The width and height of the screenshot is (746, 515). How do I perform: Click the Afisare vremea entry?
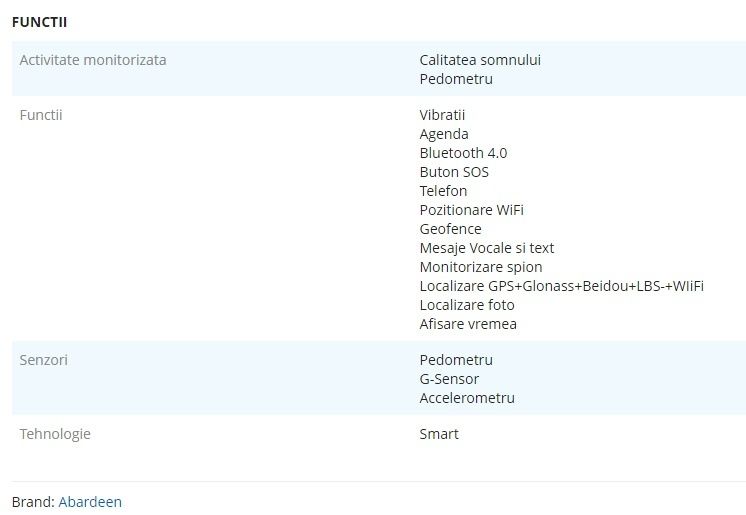tap(468, 324)
